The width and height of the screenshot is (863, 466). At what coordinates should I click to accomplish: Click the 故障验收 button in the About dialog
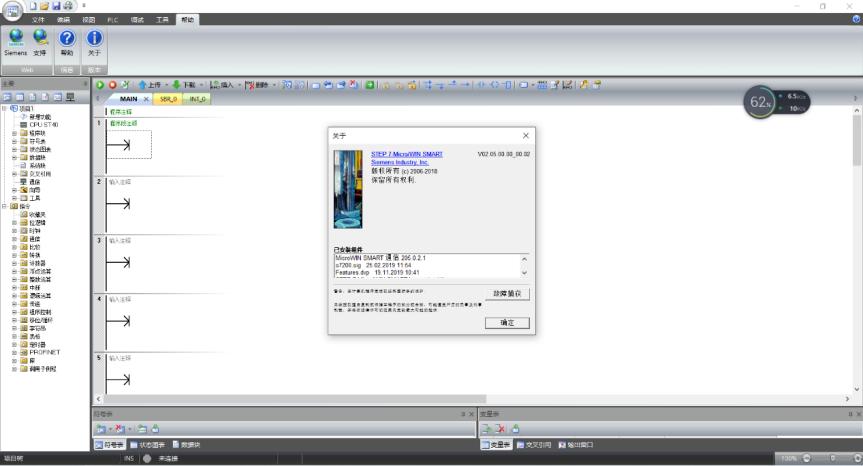507,294
